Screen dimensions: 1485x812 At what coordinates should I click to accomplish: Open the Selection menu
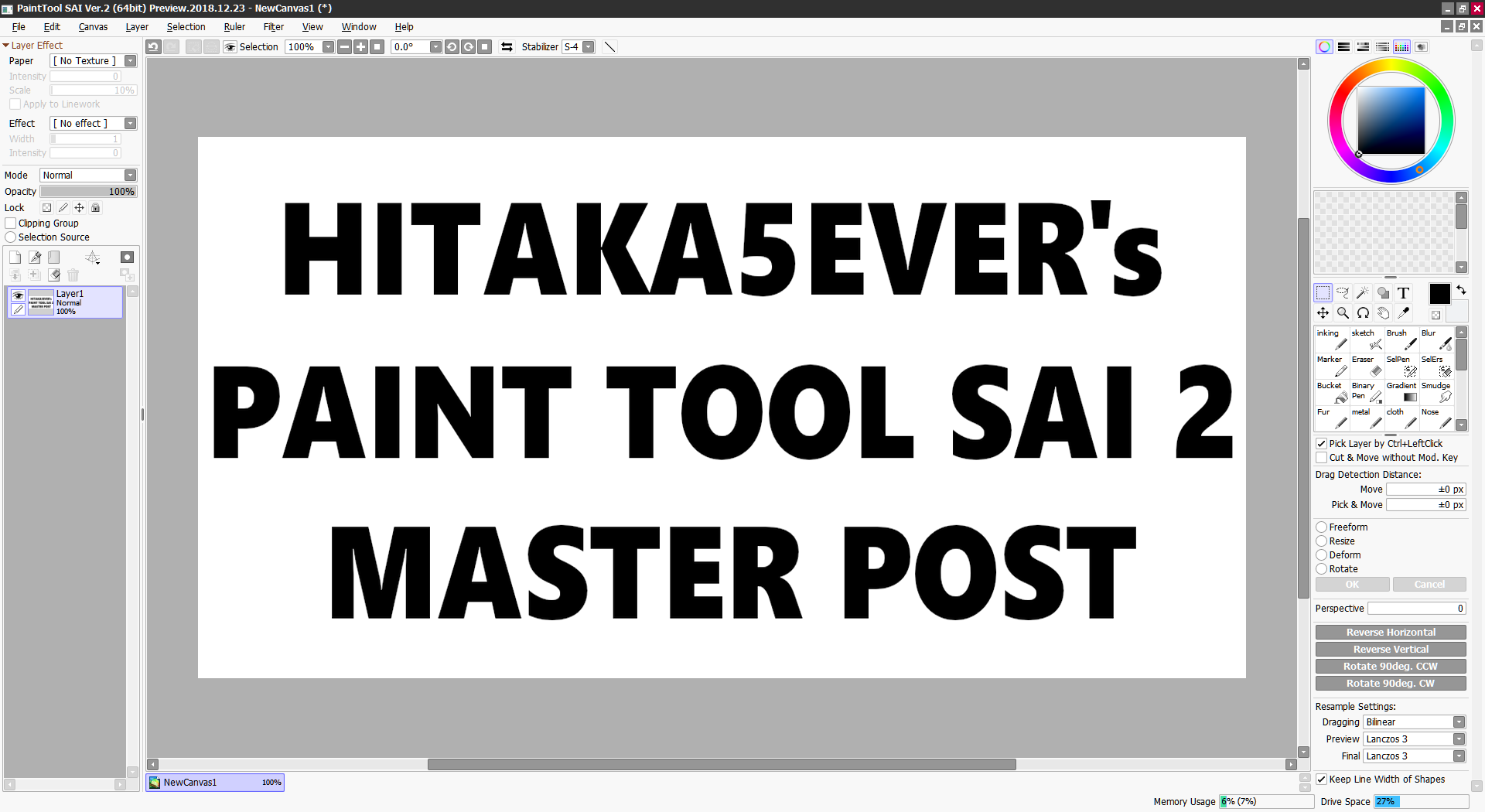point(186,27)
